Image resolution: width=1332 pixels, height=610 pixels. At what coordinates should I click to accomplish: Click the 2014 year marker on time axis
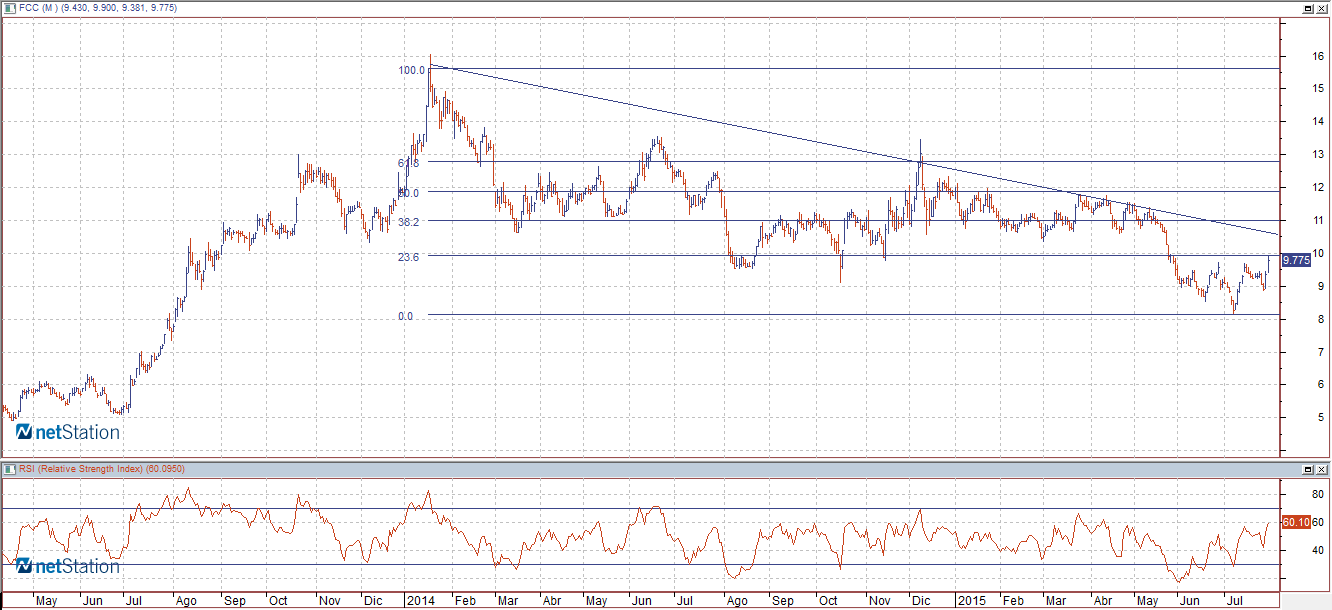(x=419, y=601)
